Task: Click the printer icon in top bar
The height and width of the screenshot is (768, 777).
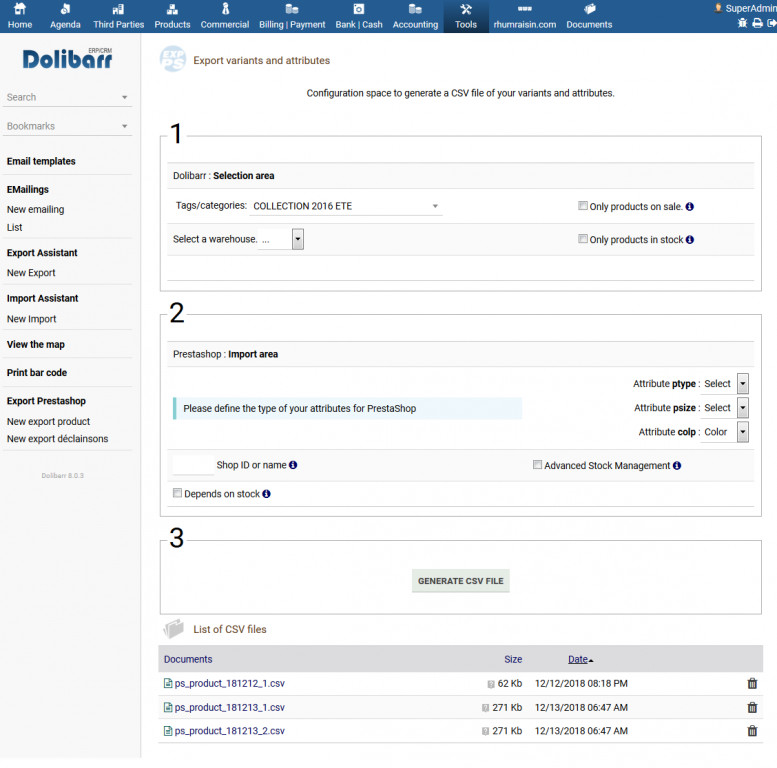Action: 757,22
